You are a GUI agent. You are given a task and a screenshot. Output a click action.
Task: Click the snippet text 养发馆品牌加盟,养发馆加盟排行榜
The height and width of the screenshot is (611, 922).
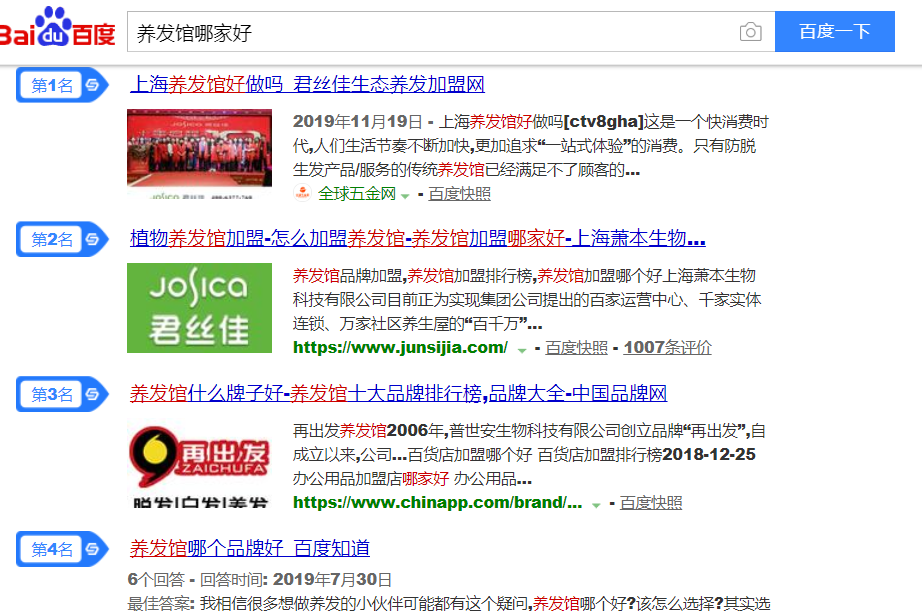(527, 300)
